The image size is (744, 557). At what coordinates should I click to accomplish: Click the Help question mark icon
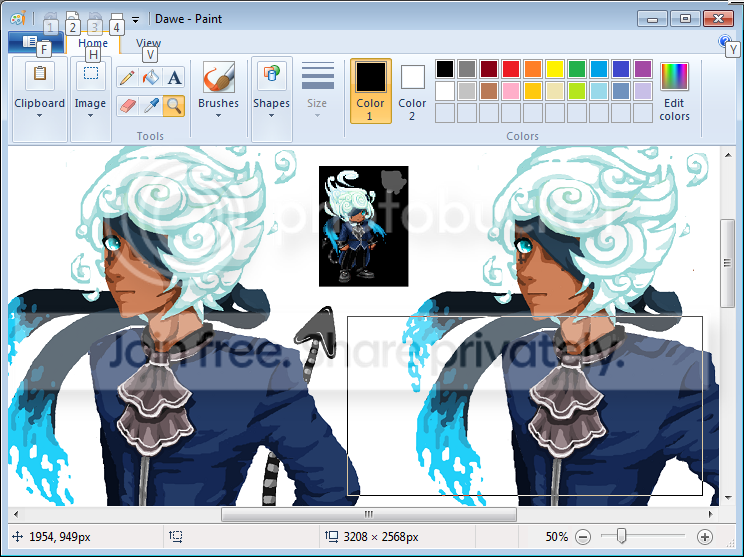coord(725,42)
